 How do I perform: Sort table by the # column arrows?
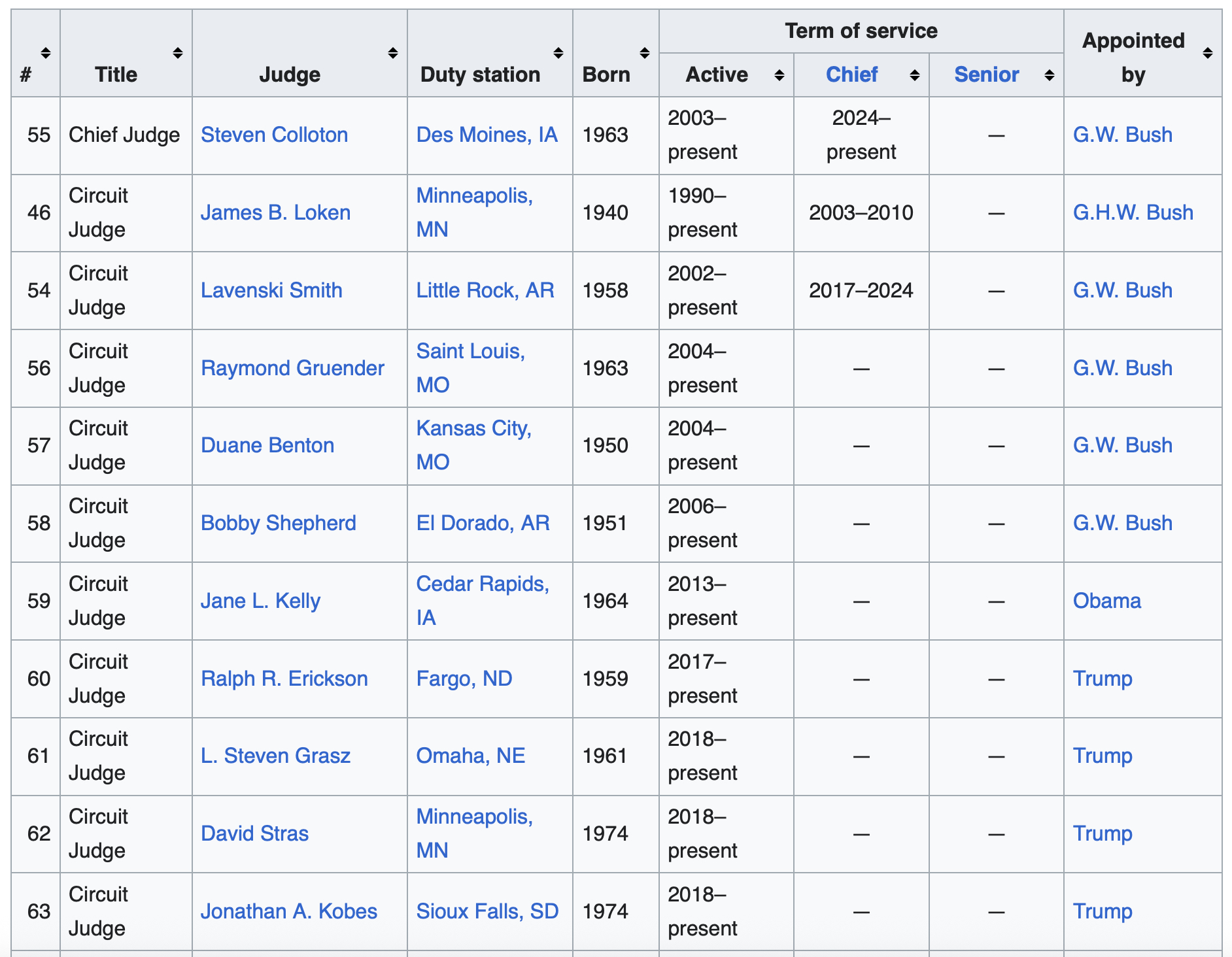pyautogui.click(x=45, y=53)
